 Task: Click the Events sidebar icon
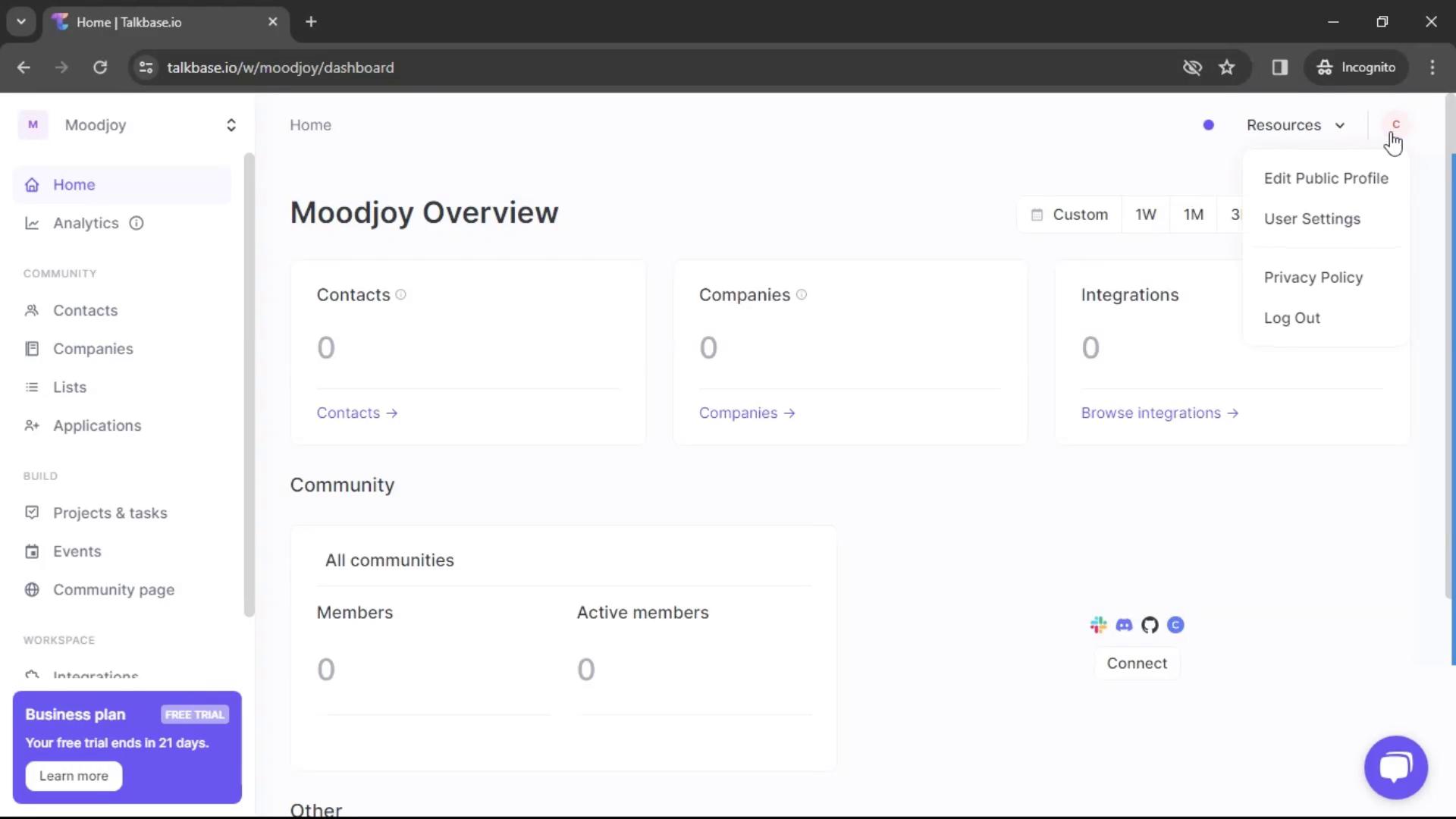pos(31,551)
